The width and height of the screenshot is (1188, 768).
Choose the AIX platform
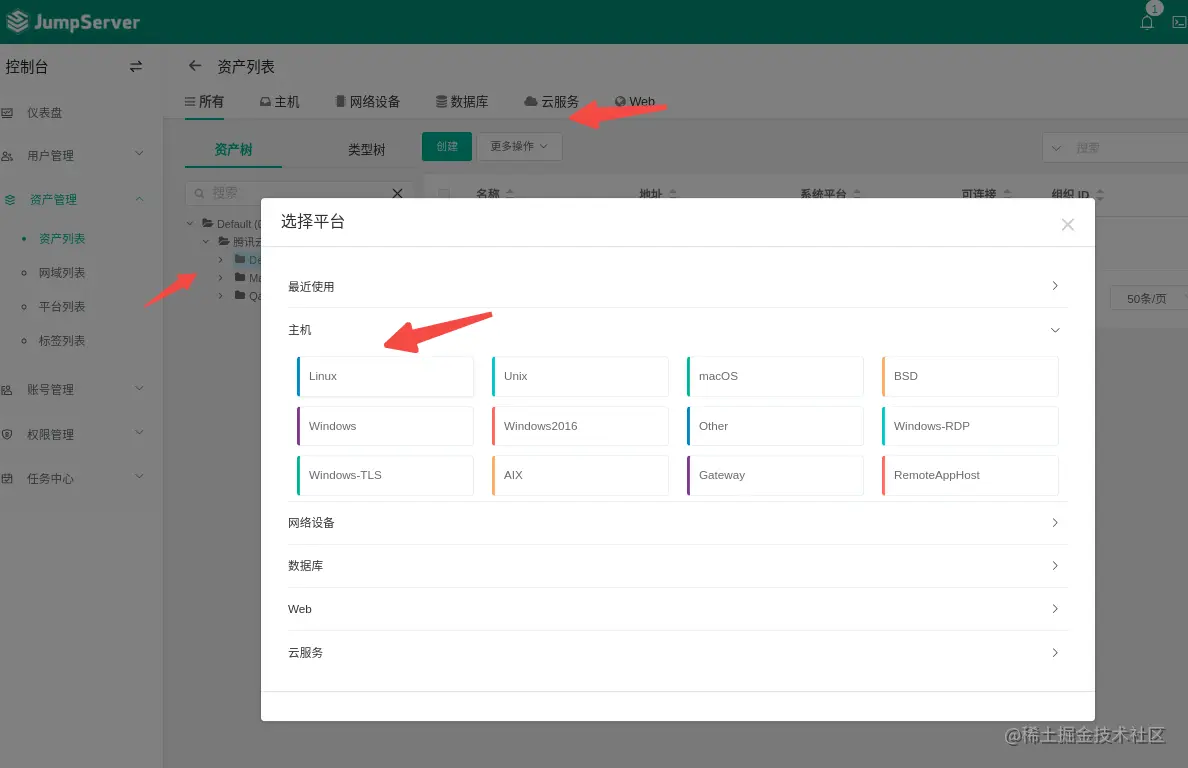coord(580,476)
